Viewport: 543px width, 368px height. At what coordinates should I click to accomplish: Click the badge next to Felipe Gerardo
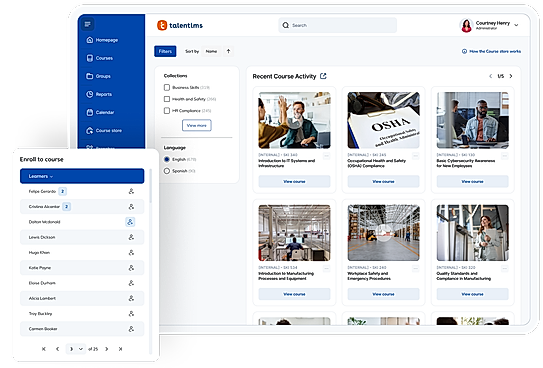pyautogui.click(x=62, y=191)
